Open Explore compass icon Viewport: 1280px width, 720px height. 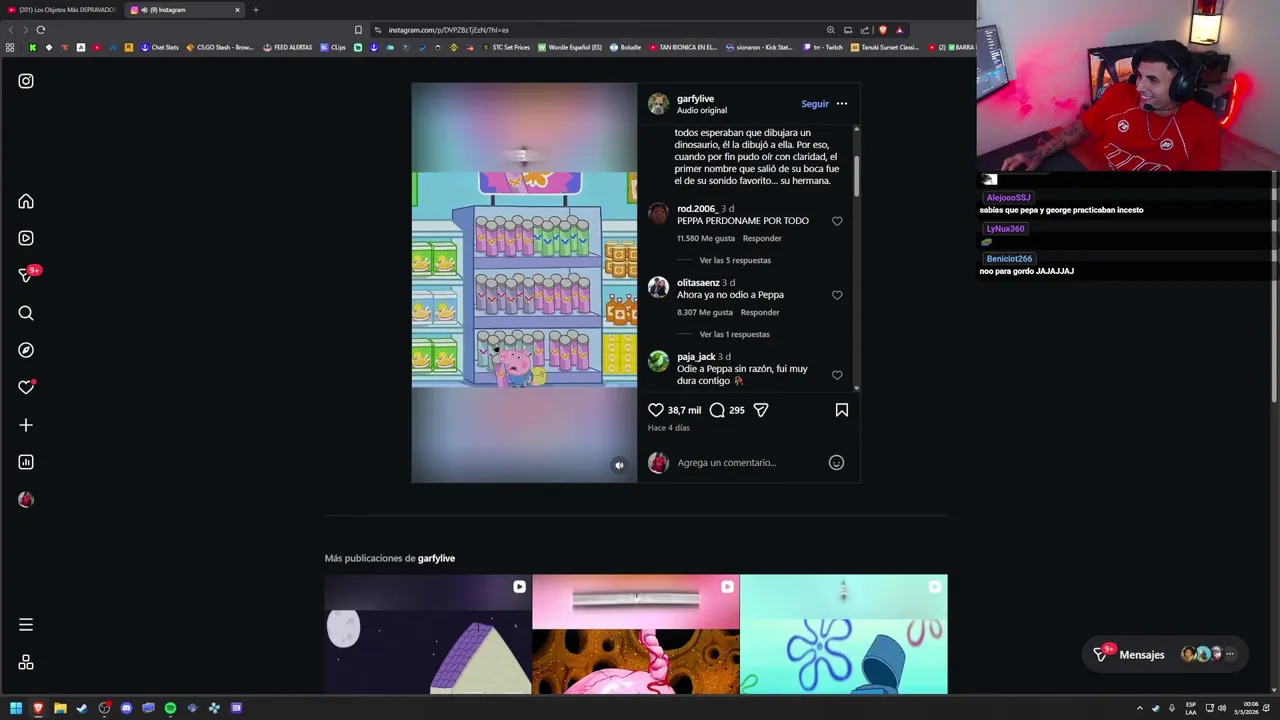coord(26,350)
